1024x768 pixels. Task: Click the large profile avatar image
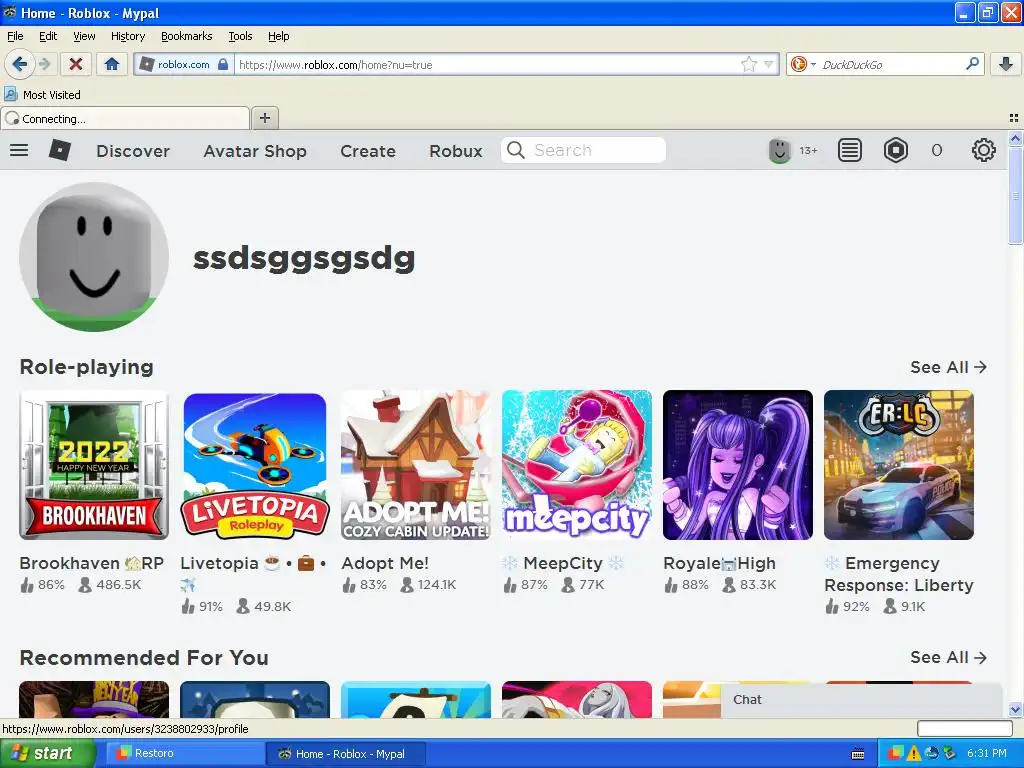(94, 257)
